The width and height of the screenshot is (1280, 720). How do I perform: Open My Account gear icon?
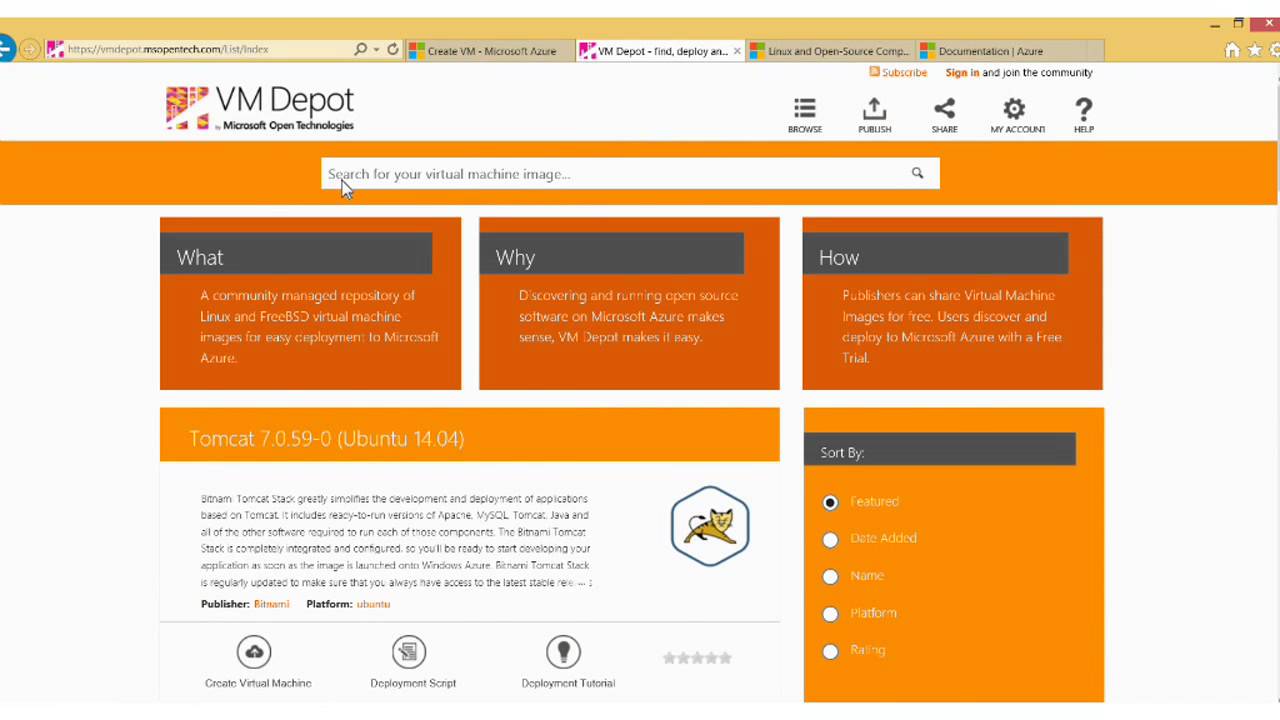tap(1014, 109)
